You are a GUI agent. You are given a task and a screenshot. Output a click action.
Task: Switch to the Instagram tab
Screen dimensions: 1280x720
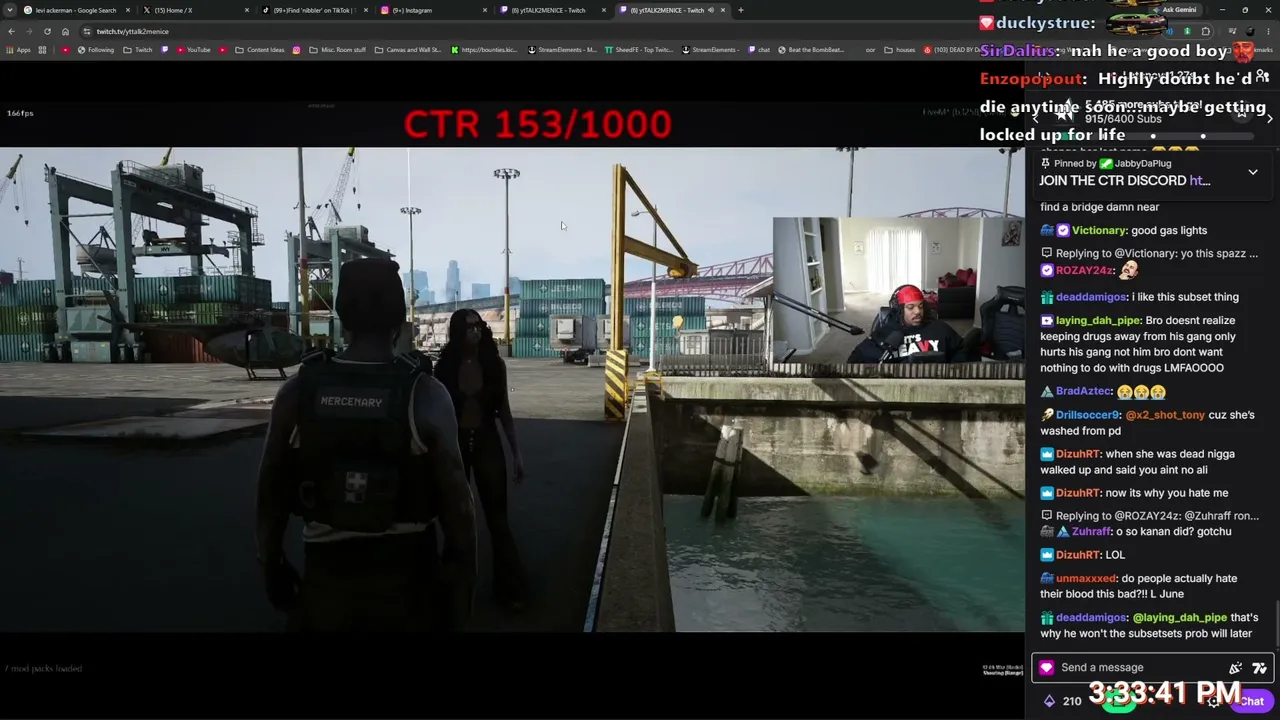(433, 10)
